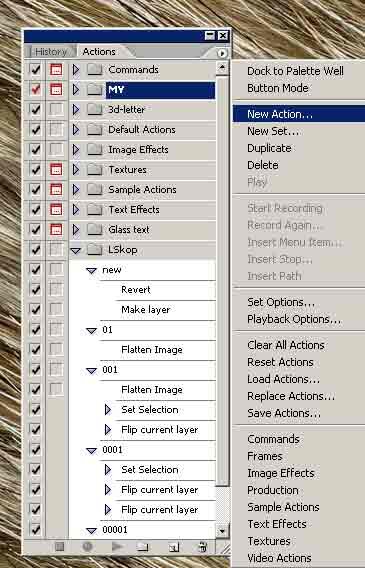The height and width of the screenshot is (568, 365).
Task: Collapse the action named 01
Action: 92,331
